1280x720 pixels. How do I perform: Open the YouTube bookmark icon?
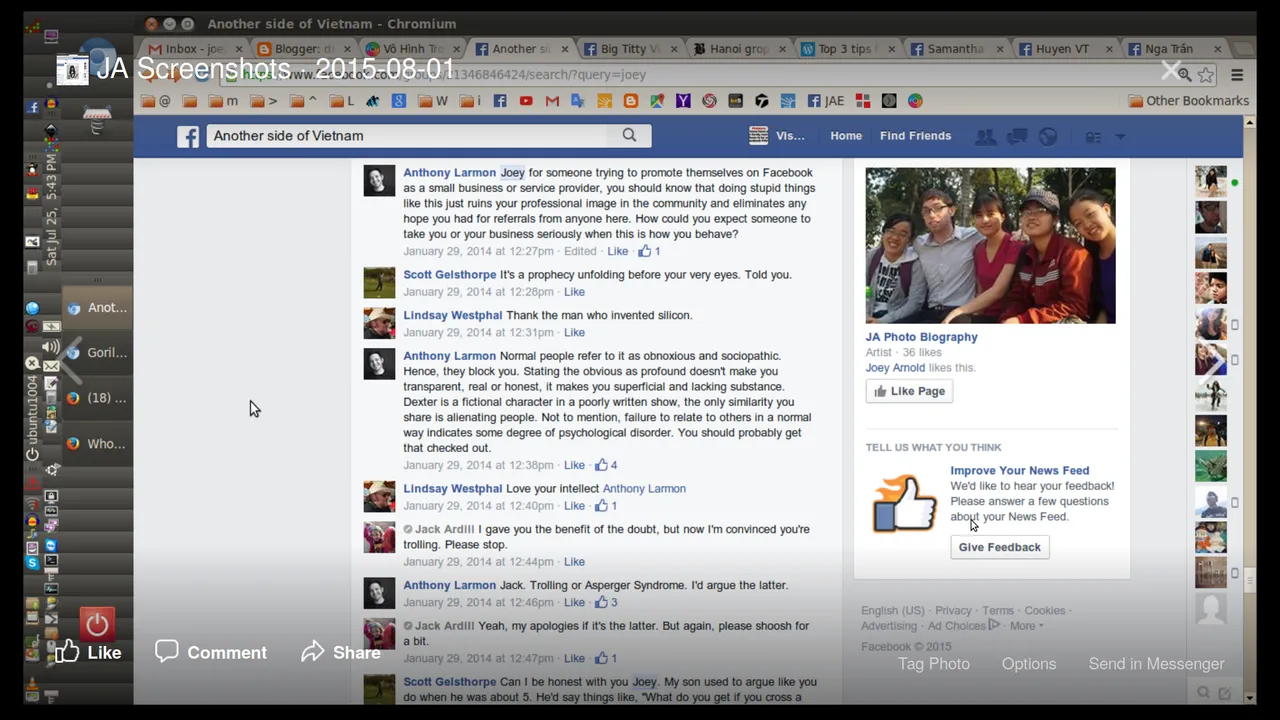[x=526, y=101]
